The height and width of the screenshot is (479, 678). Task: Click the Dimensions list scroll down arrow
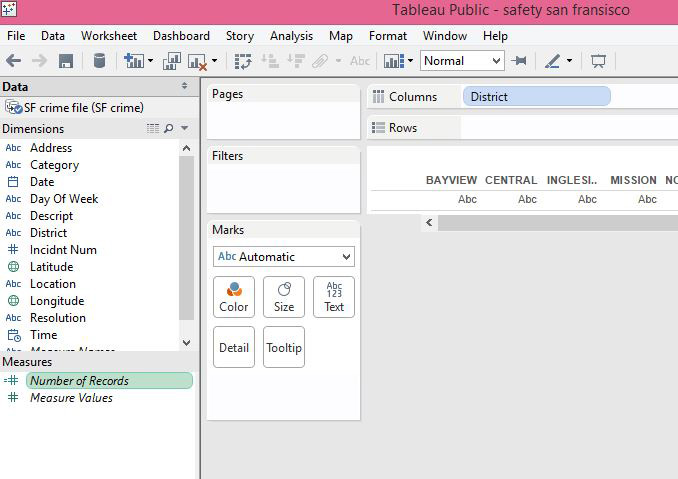[x=186, y=343]
